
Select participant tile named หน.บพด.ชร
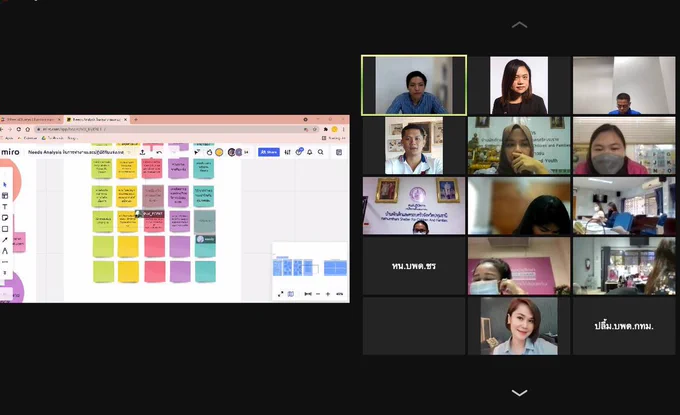point(414,266)
